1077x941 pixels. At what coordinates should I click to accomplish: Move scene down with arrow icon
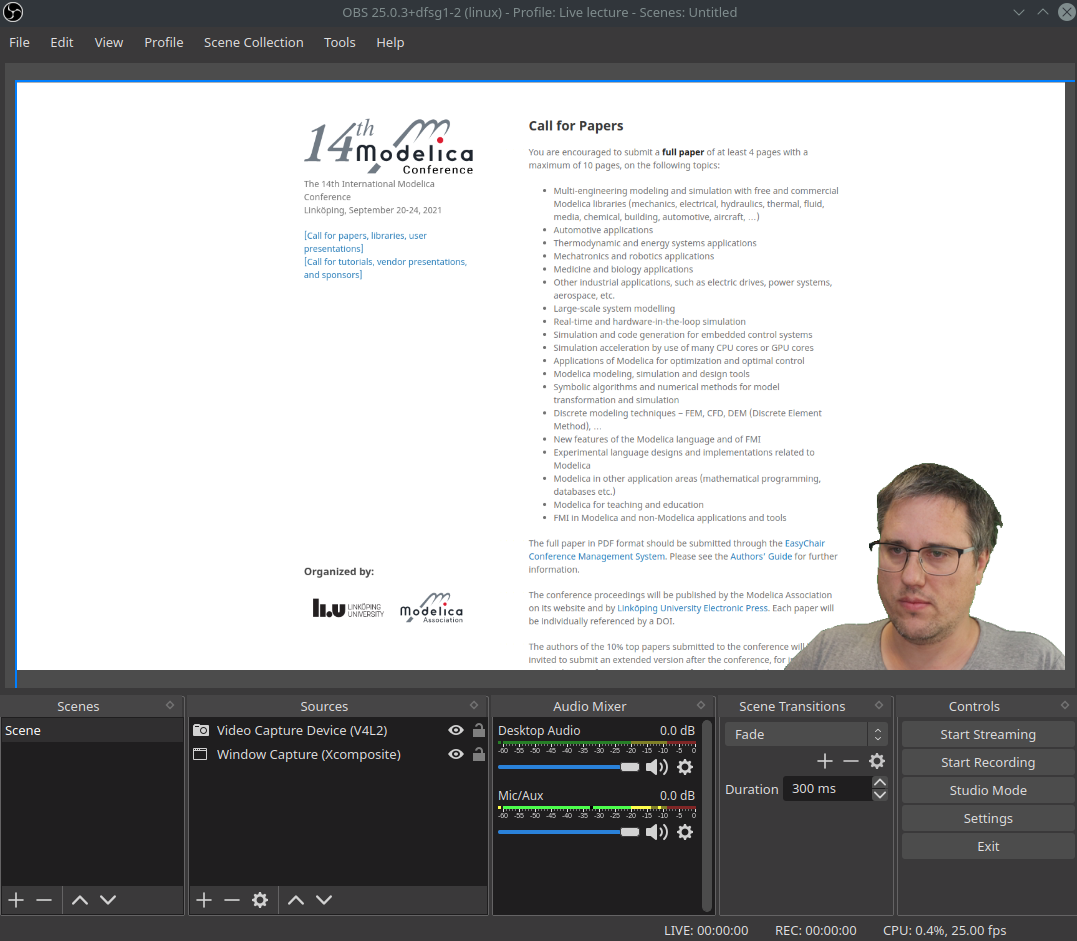tap(108, 900)
